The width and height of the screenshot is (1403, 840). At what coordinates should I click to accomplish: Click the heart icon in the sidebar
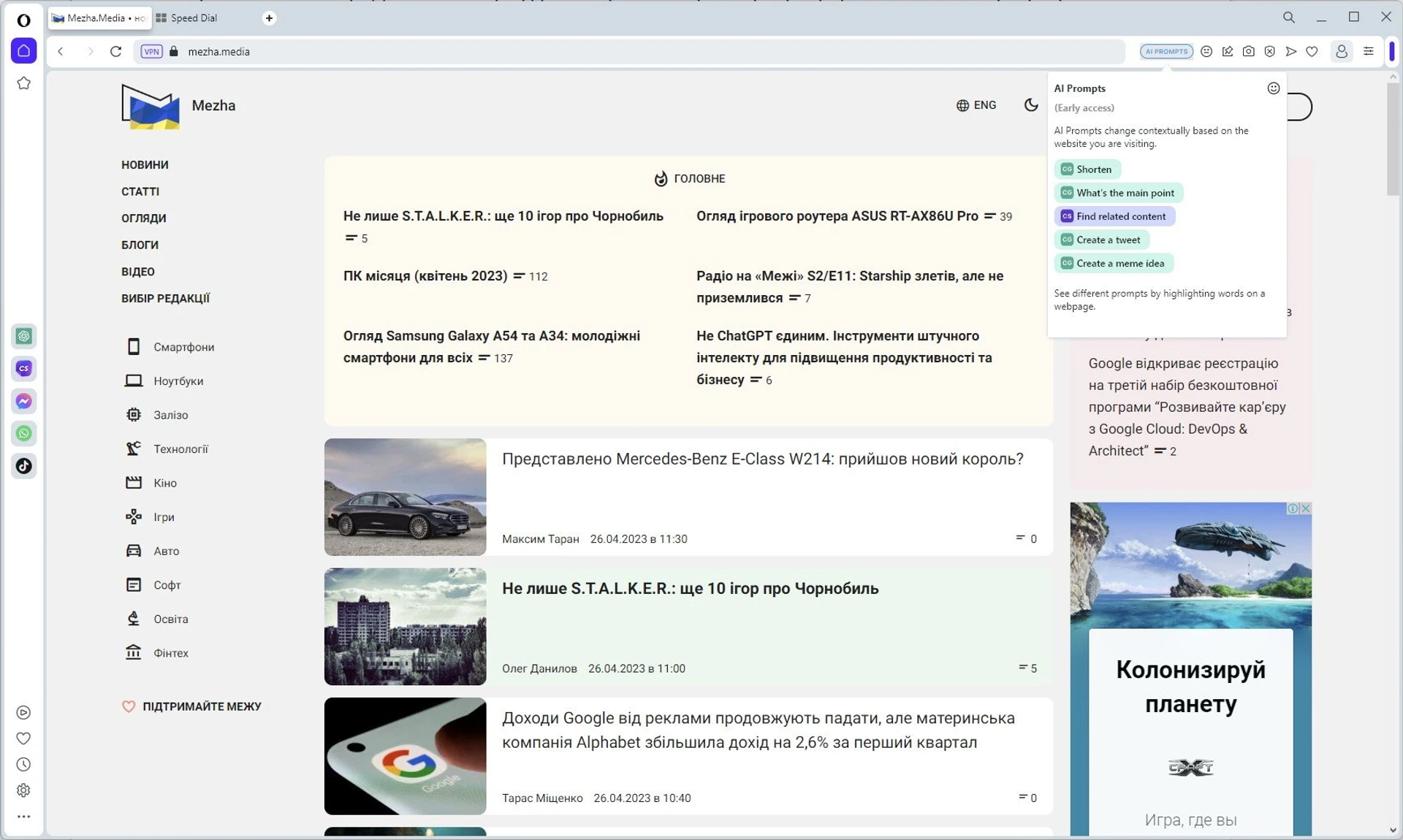pyautogui.click(x=23, y=738)
